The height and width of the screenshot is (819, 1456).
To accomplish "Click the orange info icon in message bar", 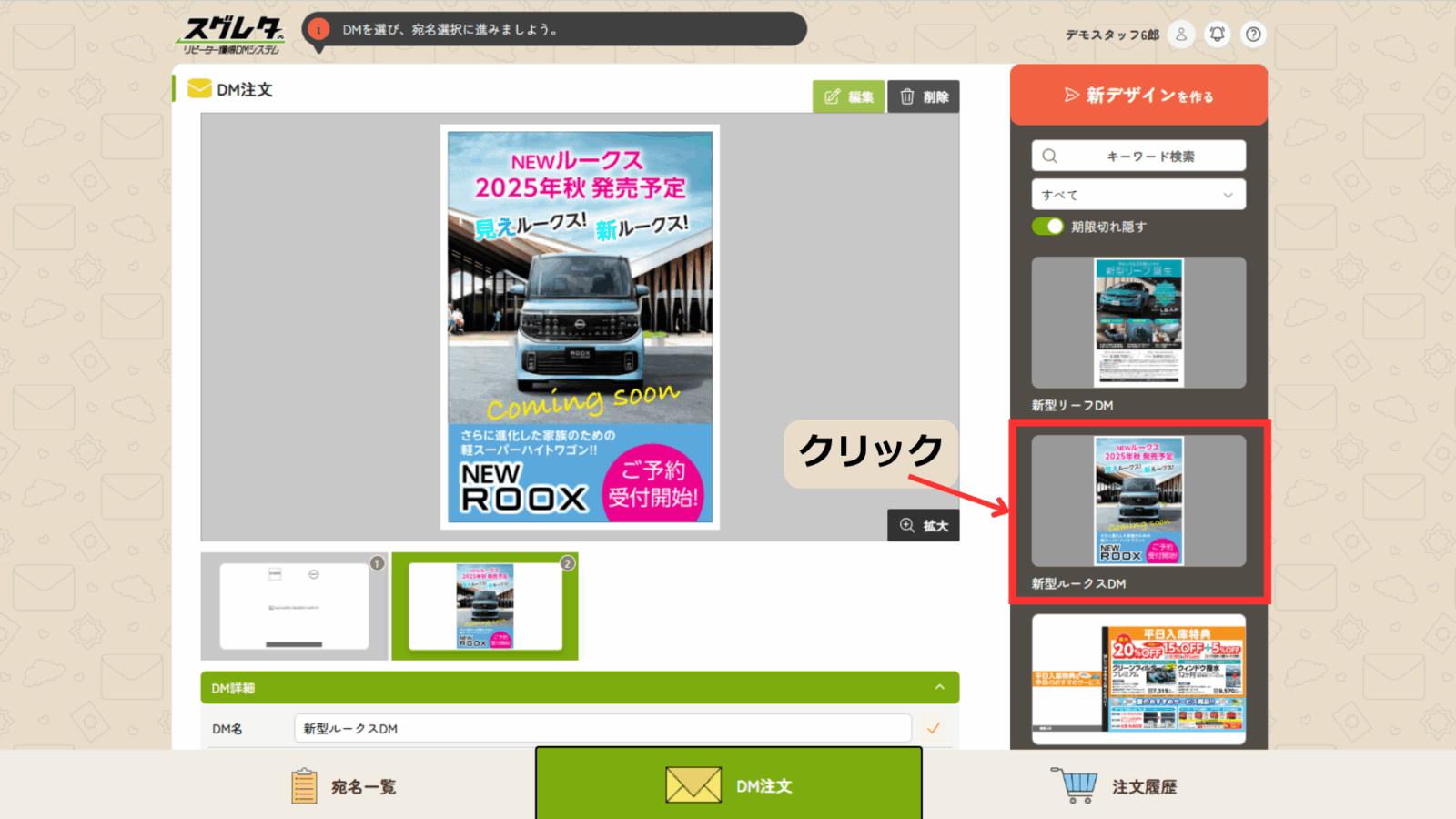I will tap(318, 29).
